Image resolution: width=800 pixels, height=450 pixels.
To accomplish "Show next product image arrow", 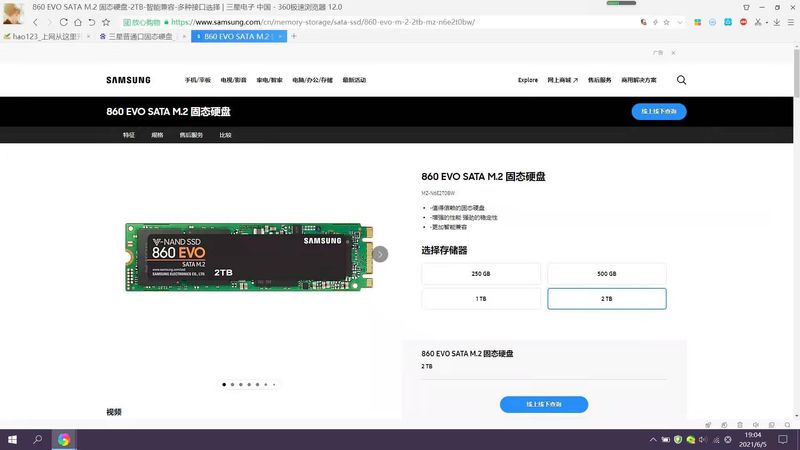I will click(380, 254).
